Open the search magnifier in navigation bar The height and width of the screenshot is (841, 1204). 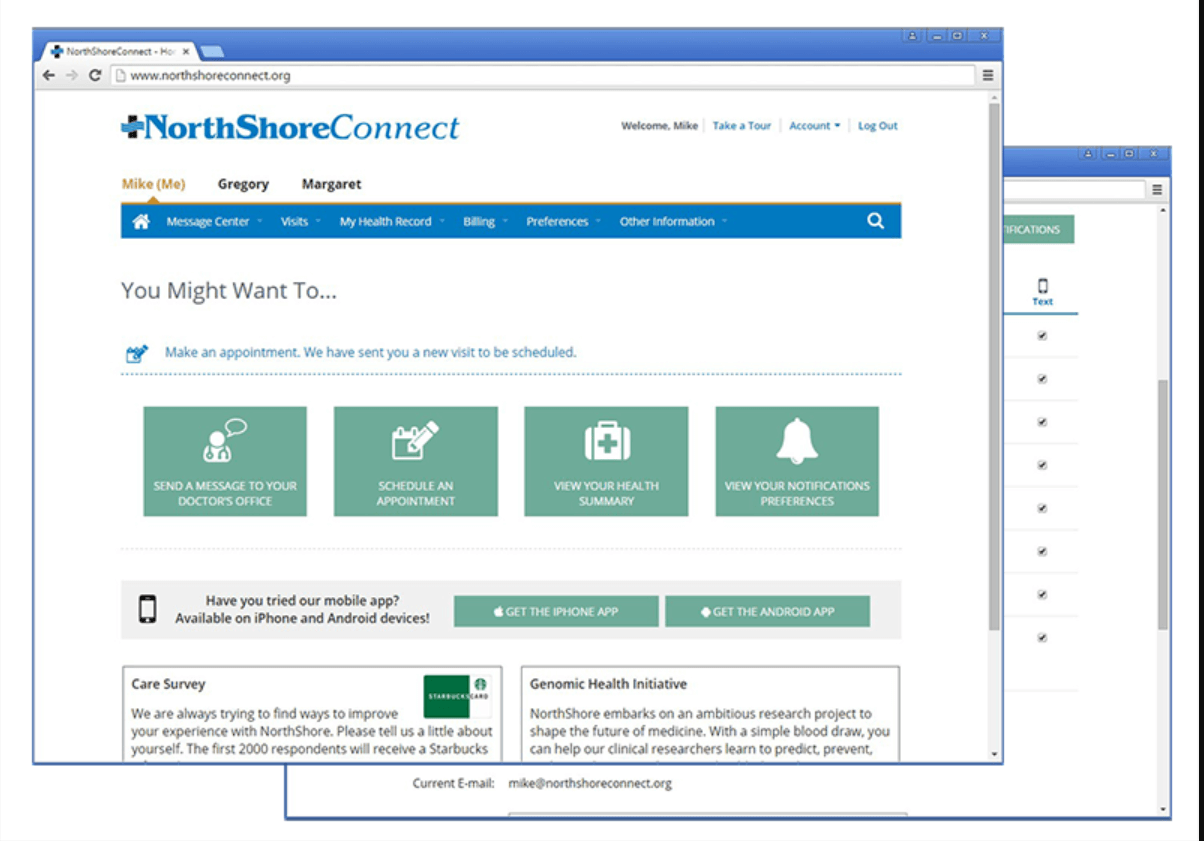point(875,222)
